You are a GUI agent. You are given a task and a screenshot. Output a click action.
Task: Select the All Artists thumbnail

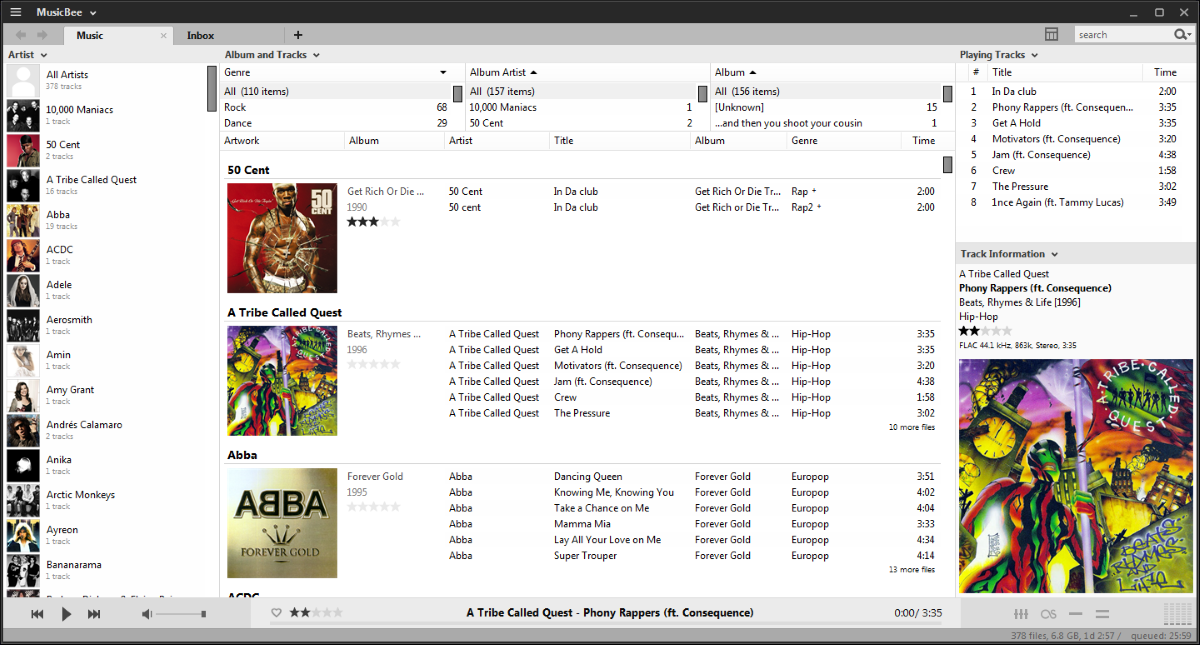[x=23, y=81]
